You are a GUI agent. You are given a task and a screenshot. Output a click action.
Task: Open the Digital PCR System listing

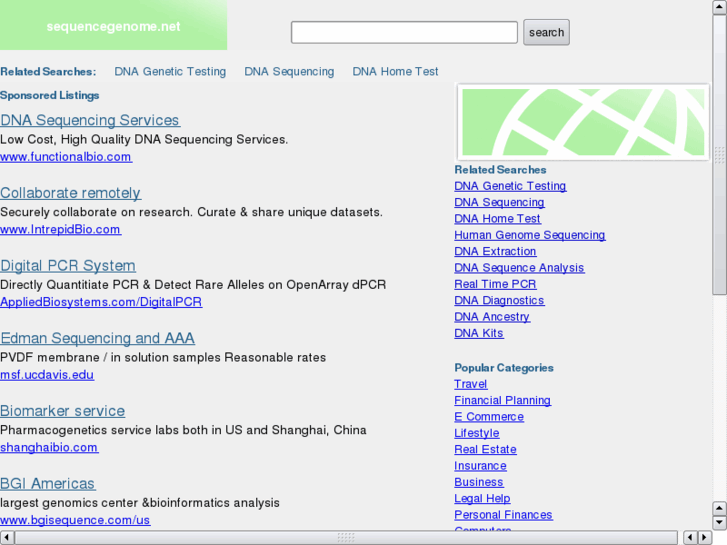(68, 266)
